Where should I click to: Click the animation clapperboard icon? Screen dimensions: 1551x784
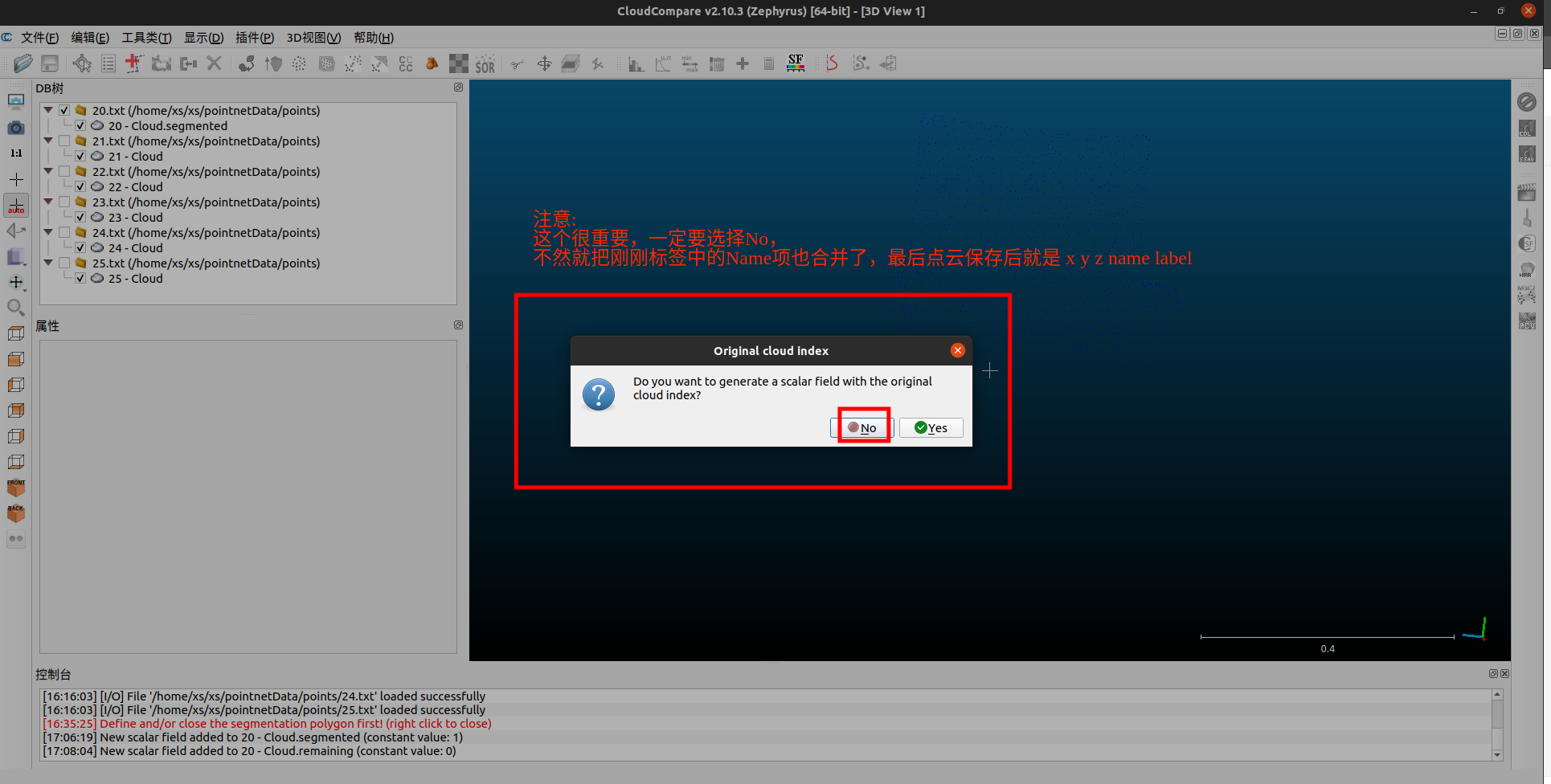(x=1527, y=192)
